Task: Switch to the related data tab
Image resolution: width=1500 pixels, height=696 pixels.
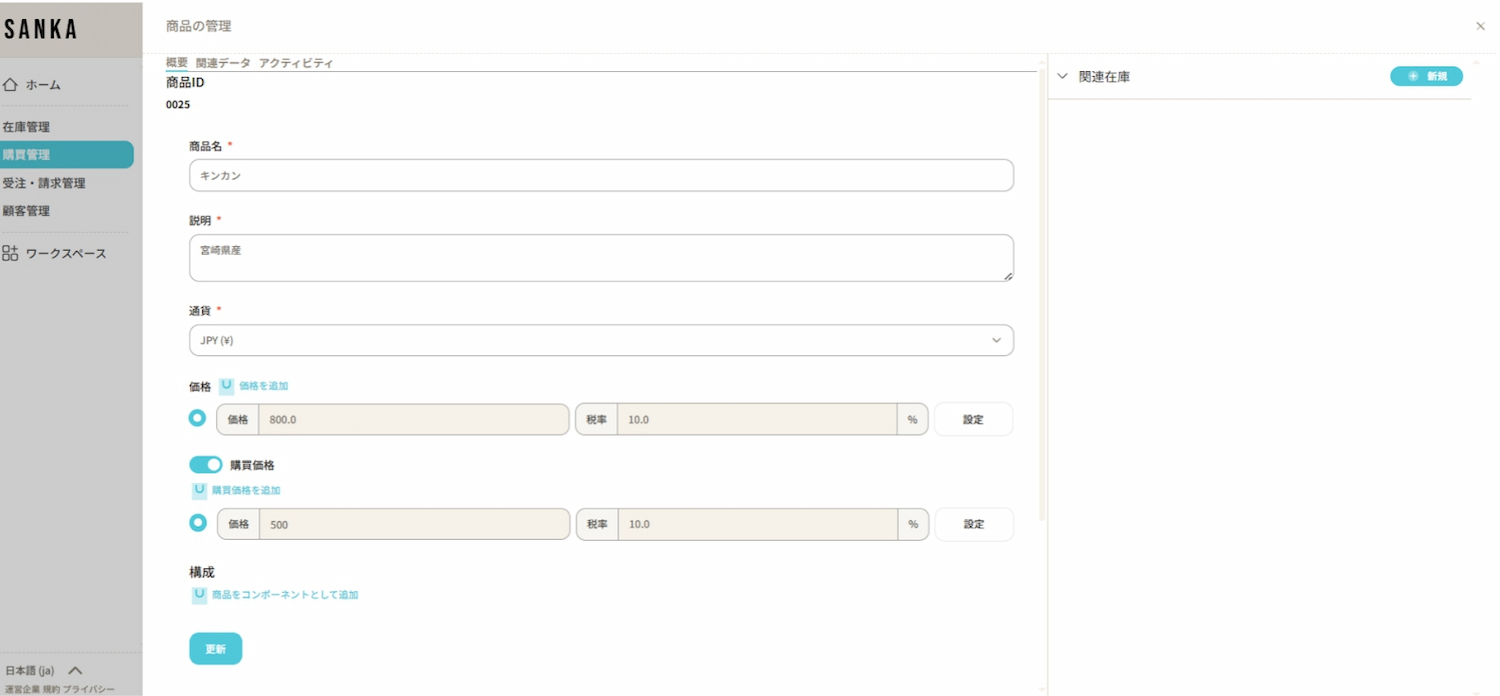Action: 223,63
